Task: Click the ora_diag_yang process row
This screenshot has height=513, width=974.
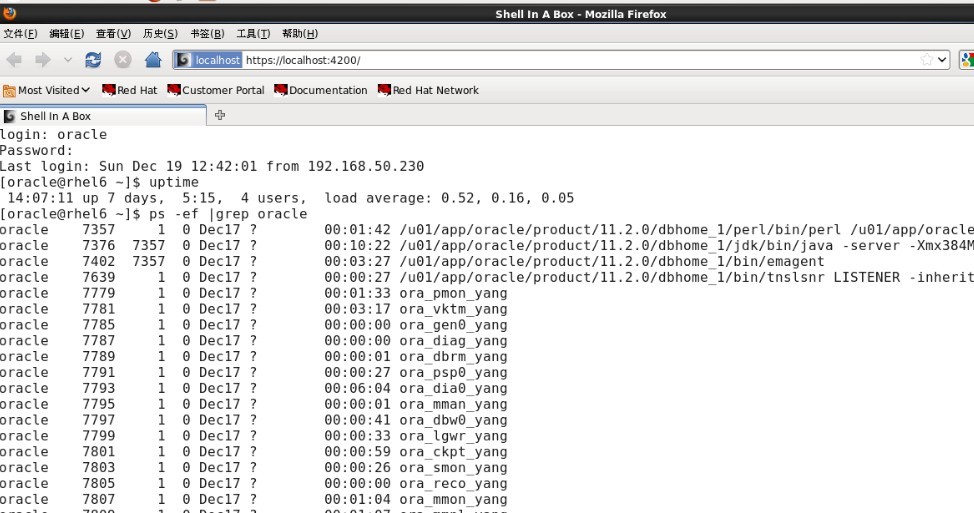Action: tap(253, 341)
